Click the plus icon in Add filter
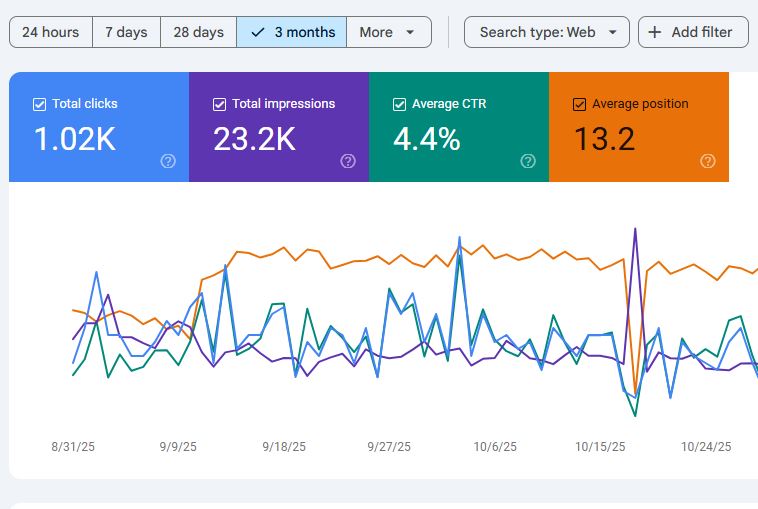This screenshot has width=758, height=509. (655, 32)
